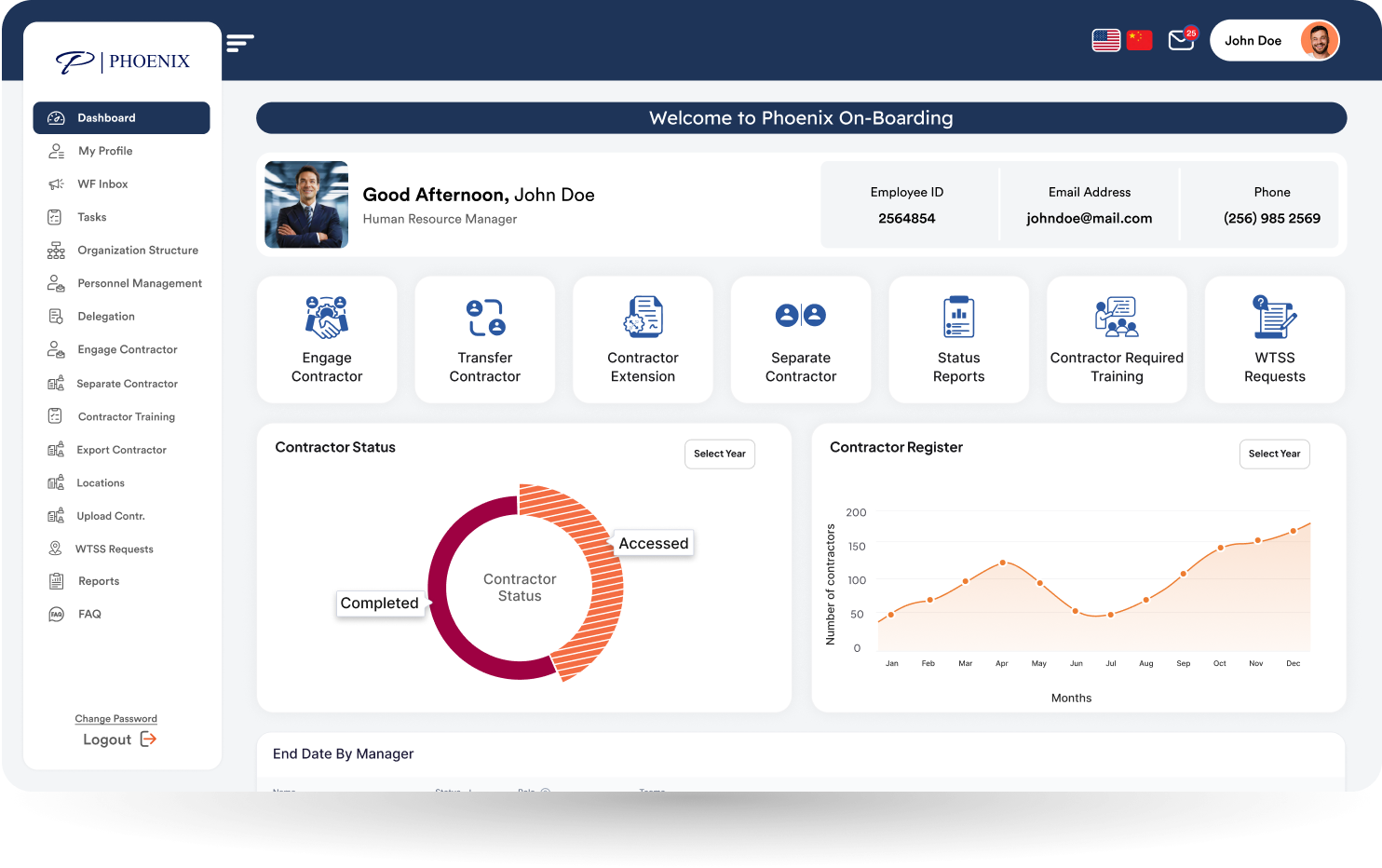Viewport: 1382px width, 868px height.
Task: Click the hamburger menu next to Phoenix logo
Action: click(x=240, y=42)
